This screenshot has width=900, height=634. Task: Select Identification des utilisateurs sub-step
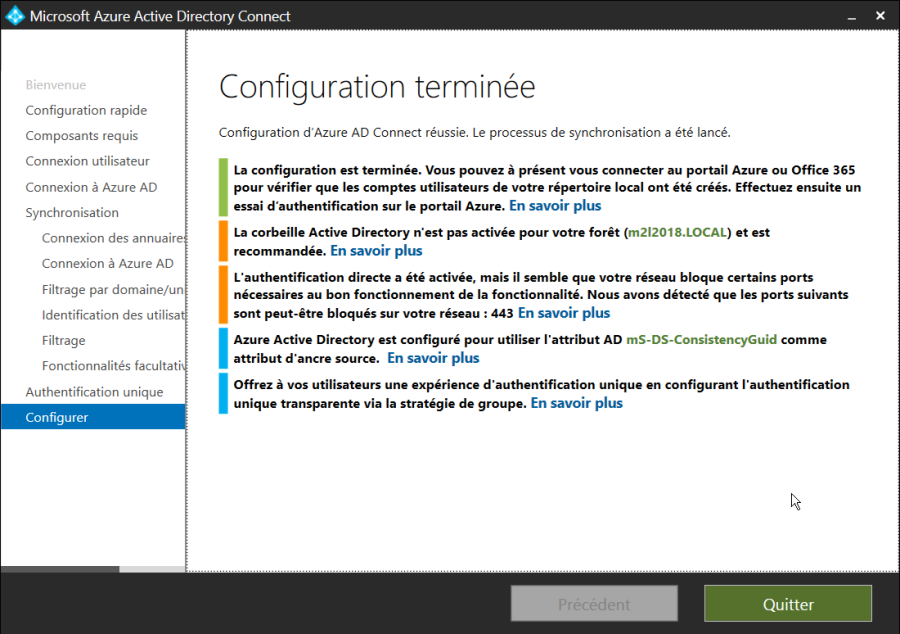(x=113, y=315)
